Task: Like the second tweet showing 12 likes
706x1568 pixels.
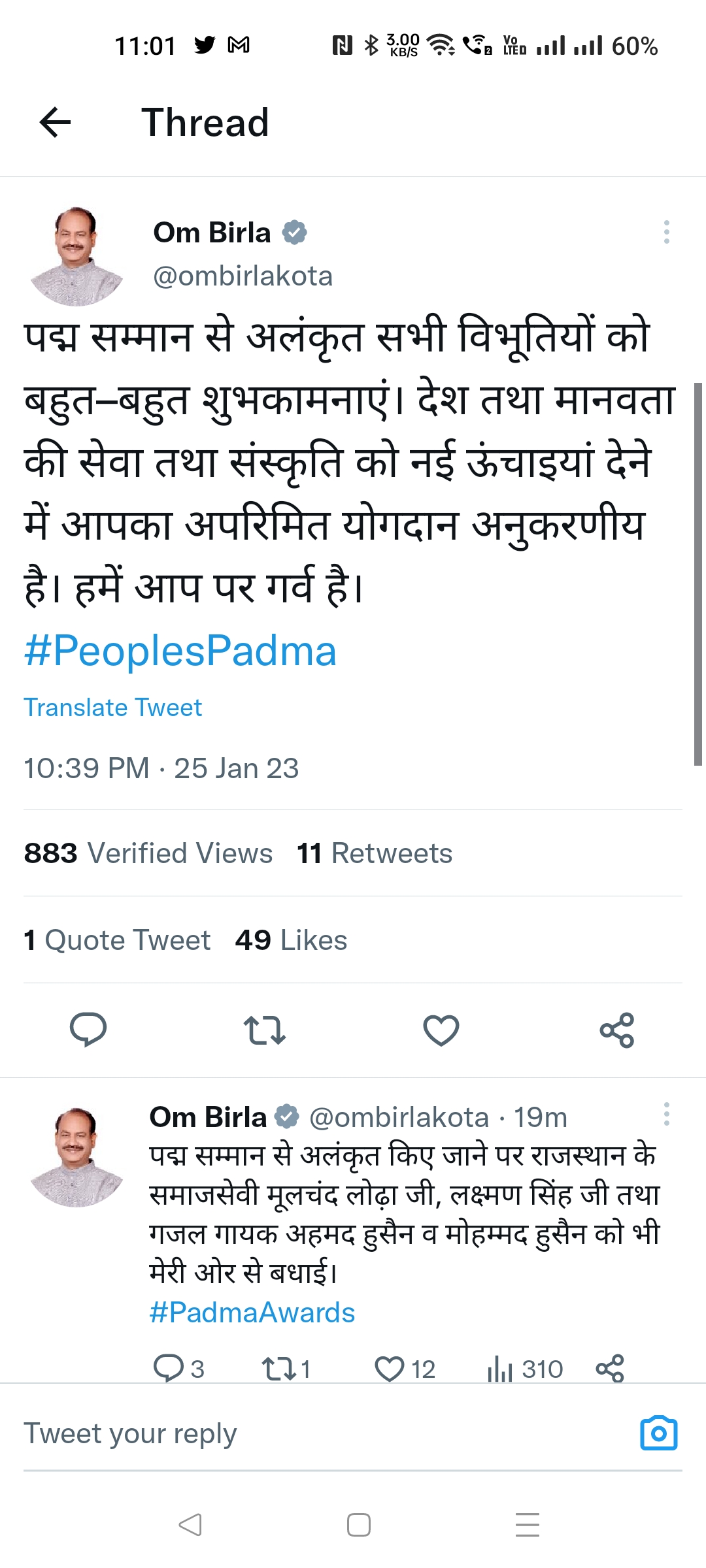Action: click(x=388, y=1369)
